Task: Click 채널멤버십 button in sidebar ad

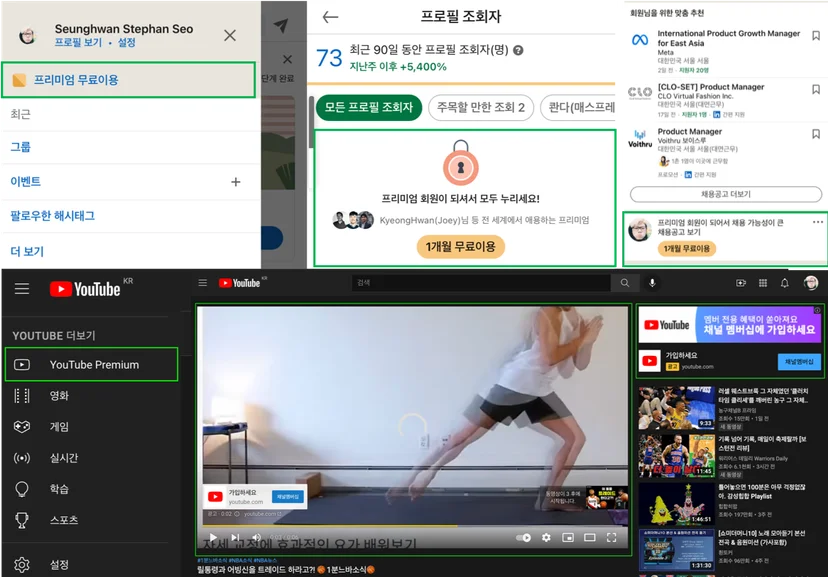Action: click(x=799, y=362)
